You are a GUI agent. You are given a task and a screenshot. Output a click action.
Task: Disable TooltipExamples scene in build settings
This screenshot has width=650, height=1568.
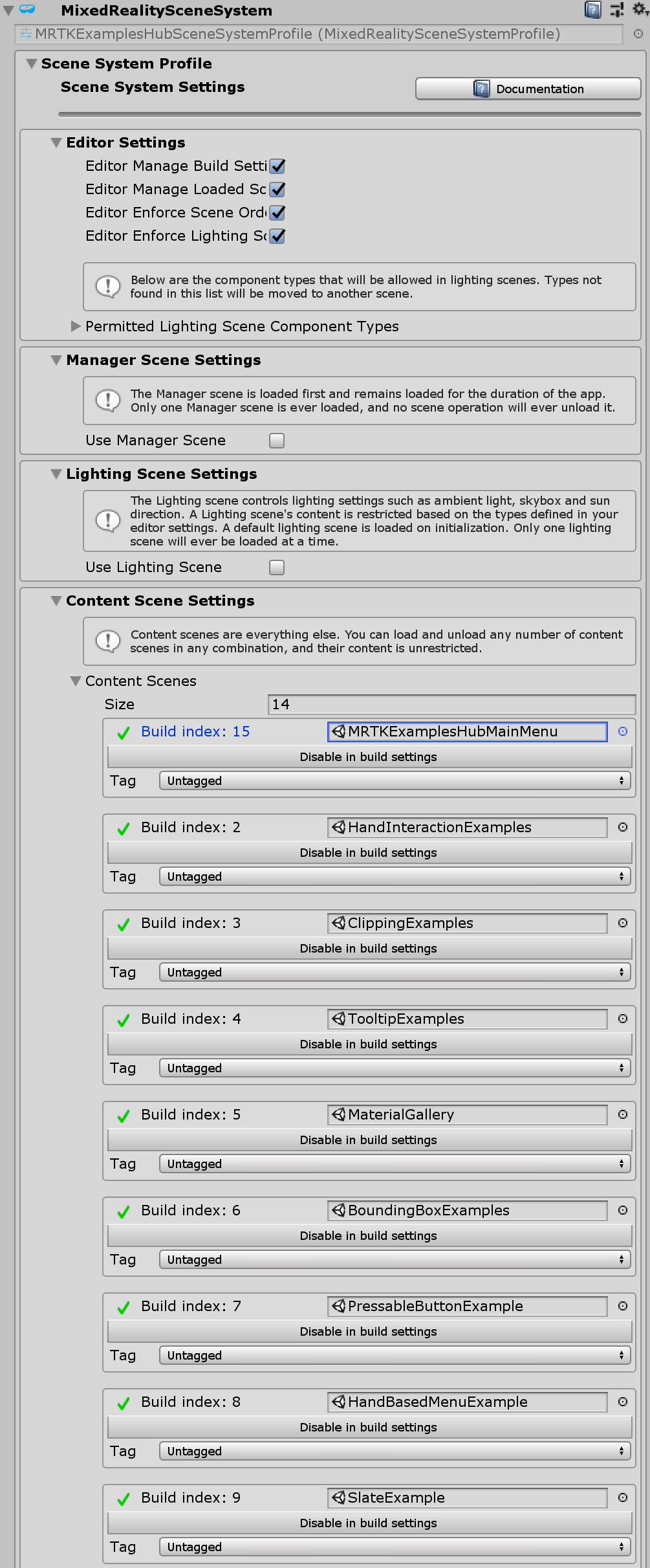[369, 1044]
